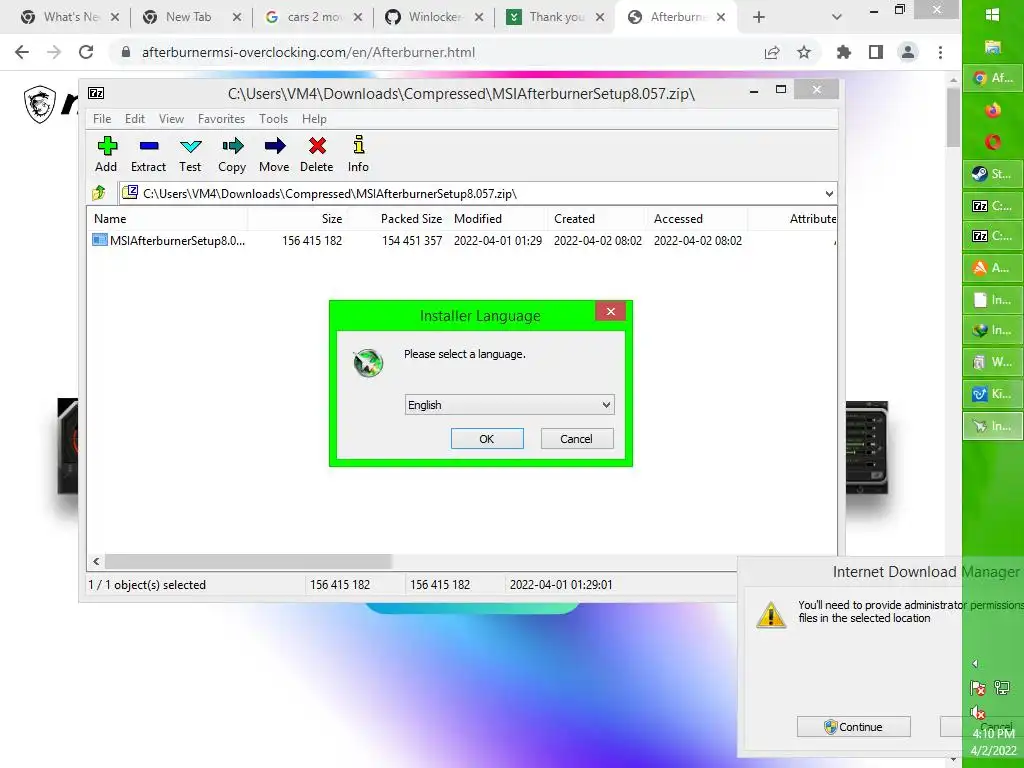The image size is (1024, 768).
Task: Click the share page icon in Chrome
Action: point(772,52)
